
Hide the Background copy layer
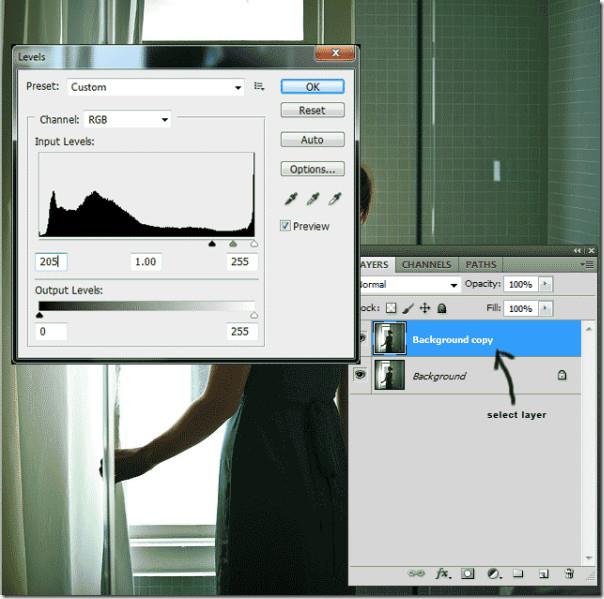(361, 340)
